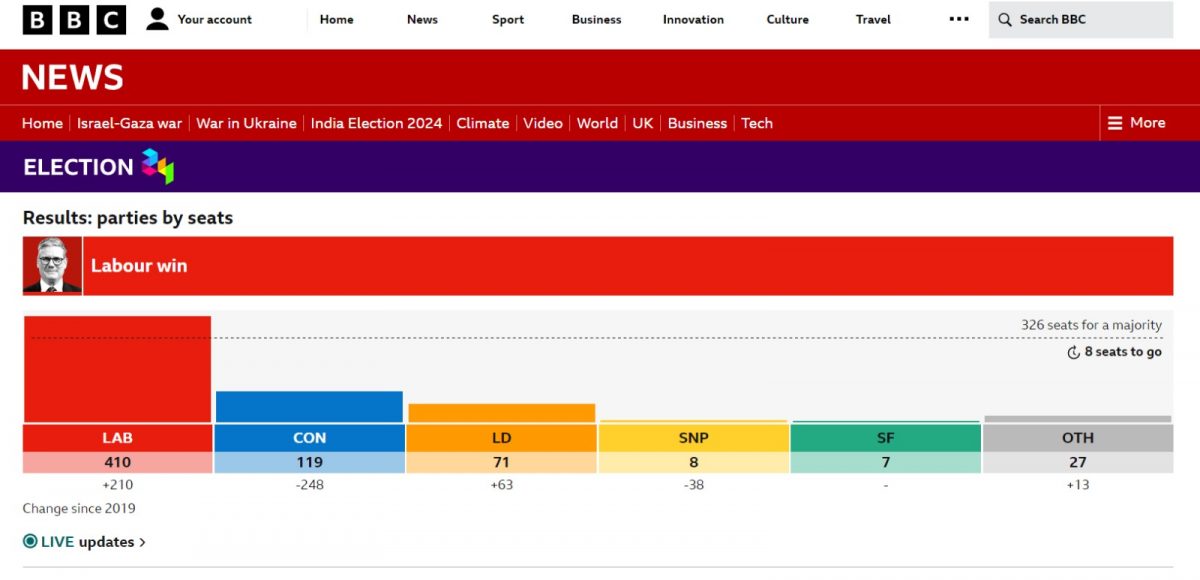The height and width of the screenshot is (580, 1200).
Task: Click the large NEWS heading
Action: (73, 77)
